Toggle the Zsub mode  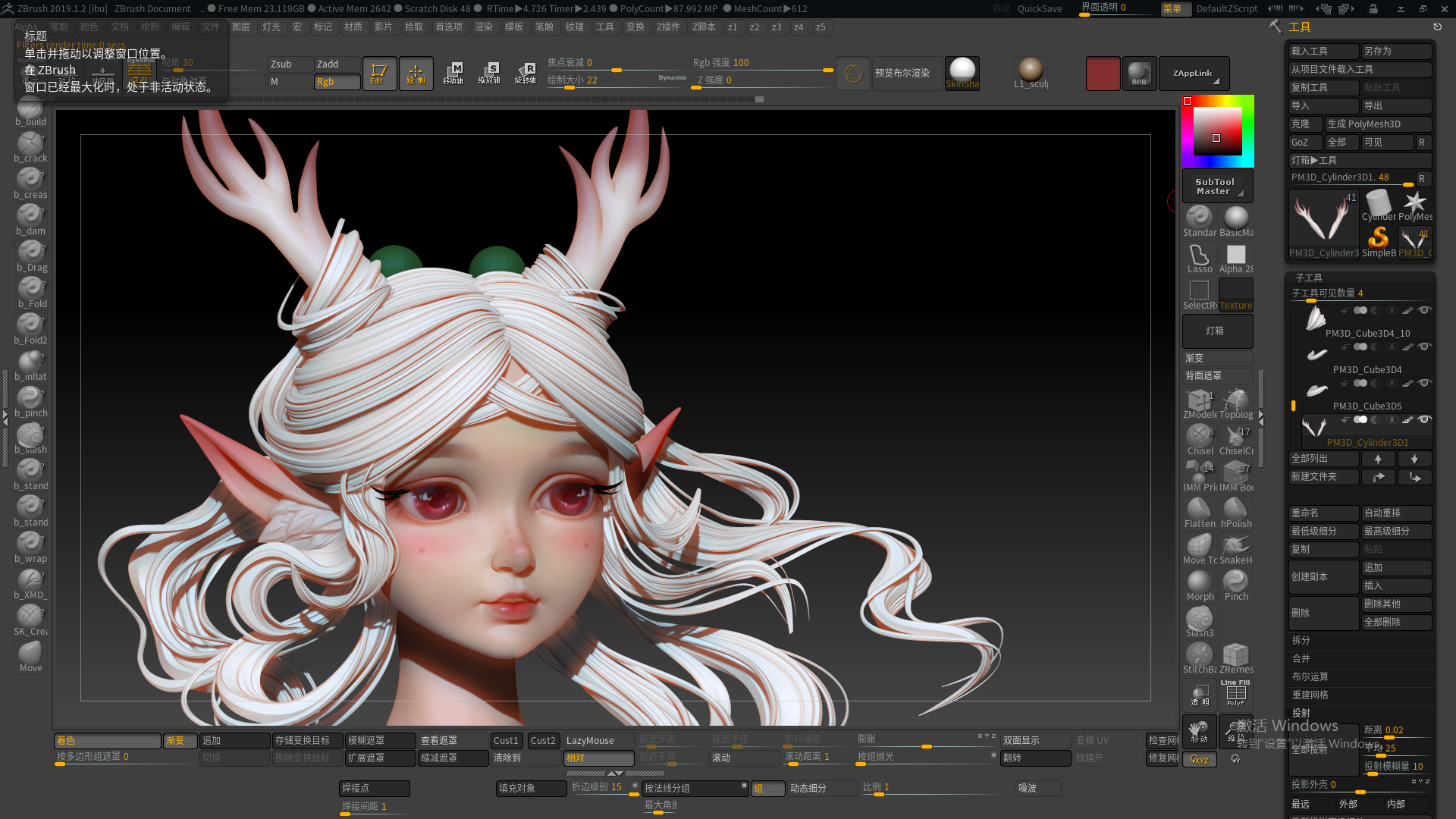click(290, 64)
